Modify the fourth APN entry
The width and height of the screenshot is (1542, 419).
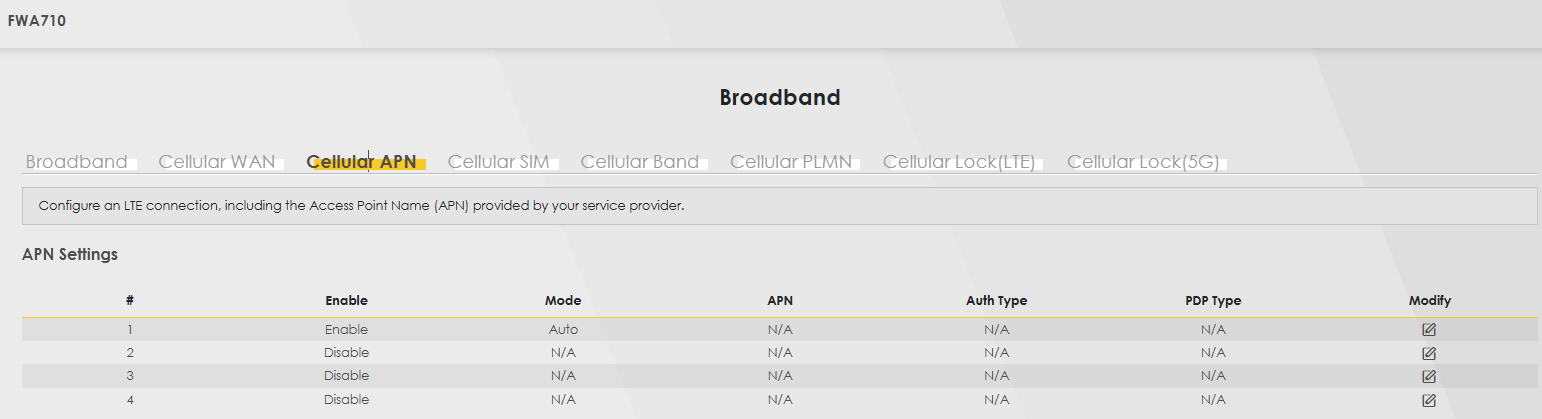click(1429, 400)
